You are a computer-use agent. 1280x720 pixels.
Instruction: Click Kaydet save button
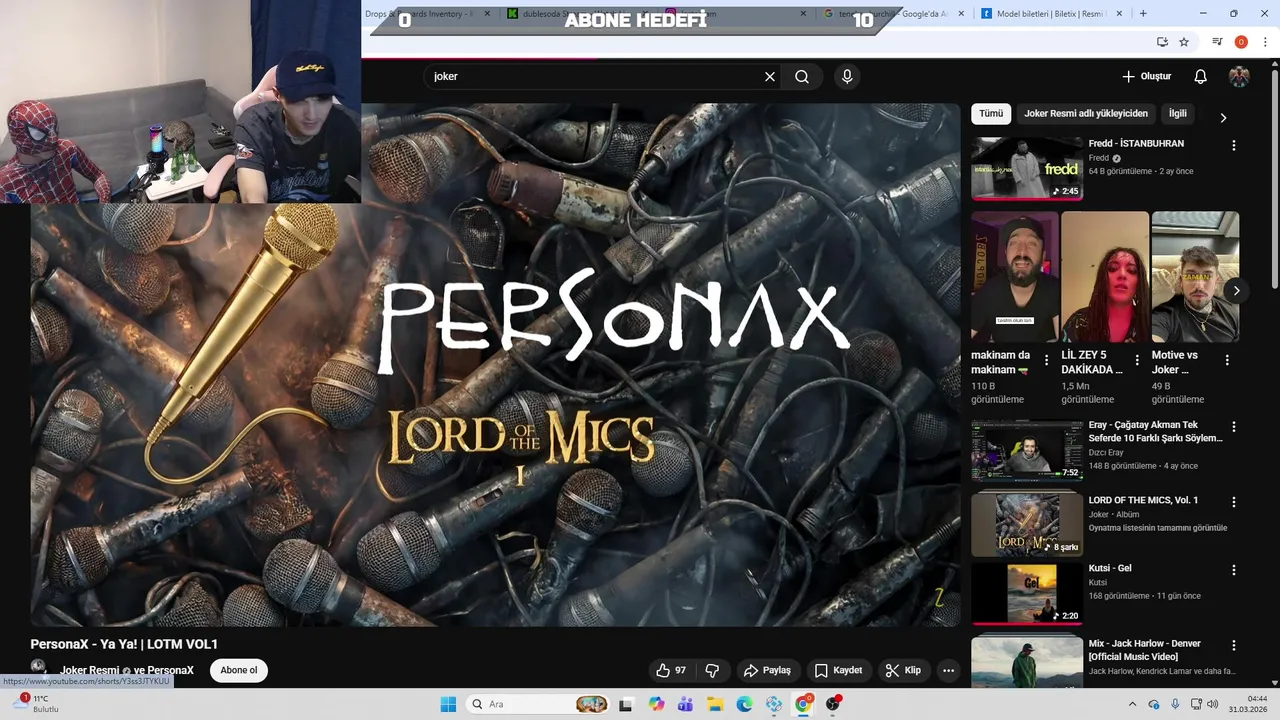pos(838,670)
